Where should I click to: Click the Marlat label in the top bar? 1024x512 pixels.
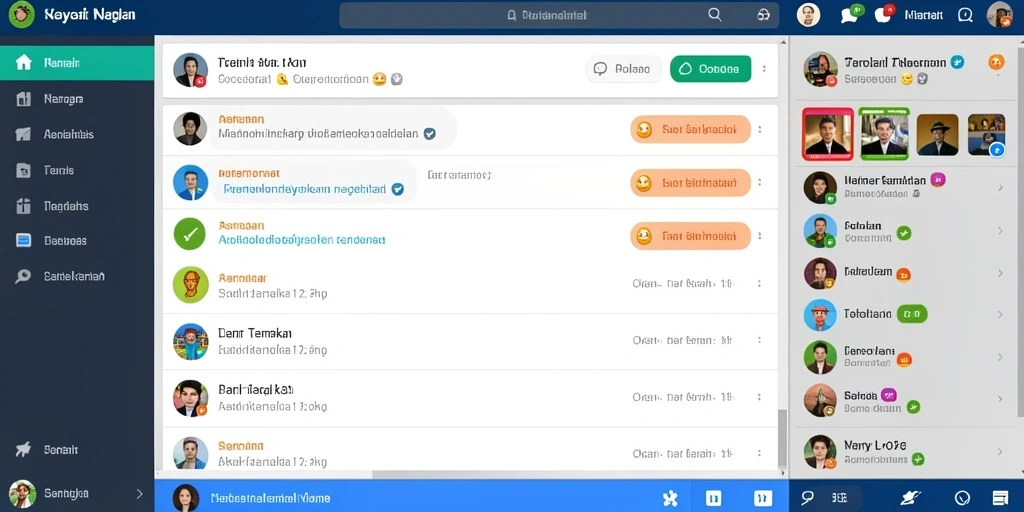pos(923,15)
